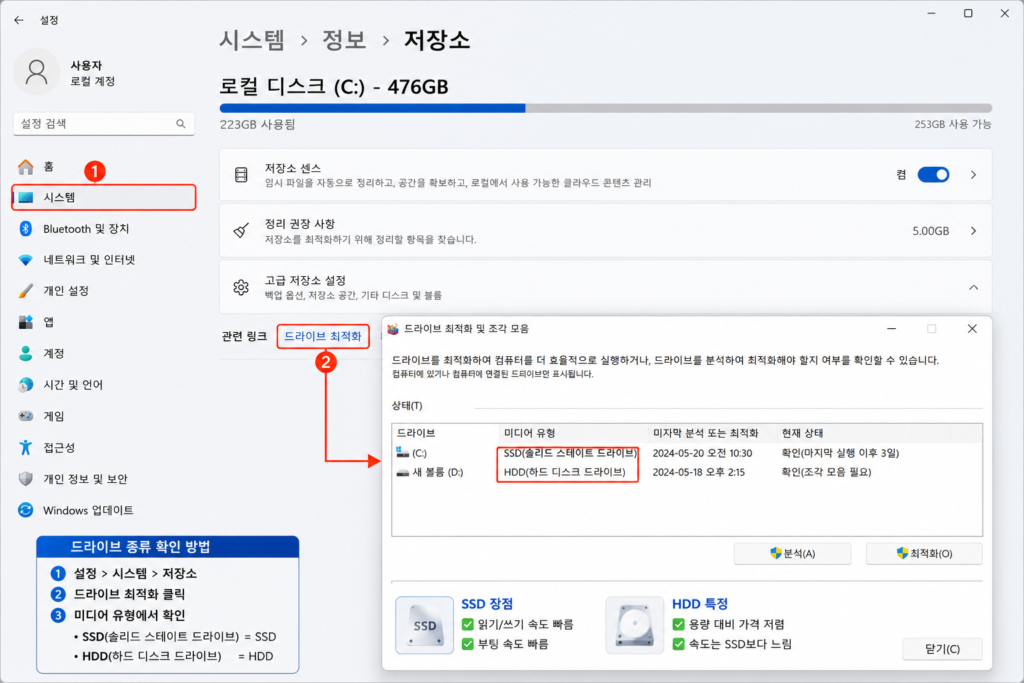Image resolution: width=1024 pixels, height=683 pixels.
Task: Click the back arrow in Settings
Action: tap(18, 20)
